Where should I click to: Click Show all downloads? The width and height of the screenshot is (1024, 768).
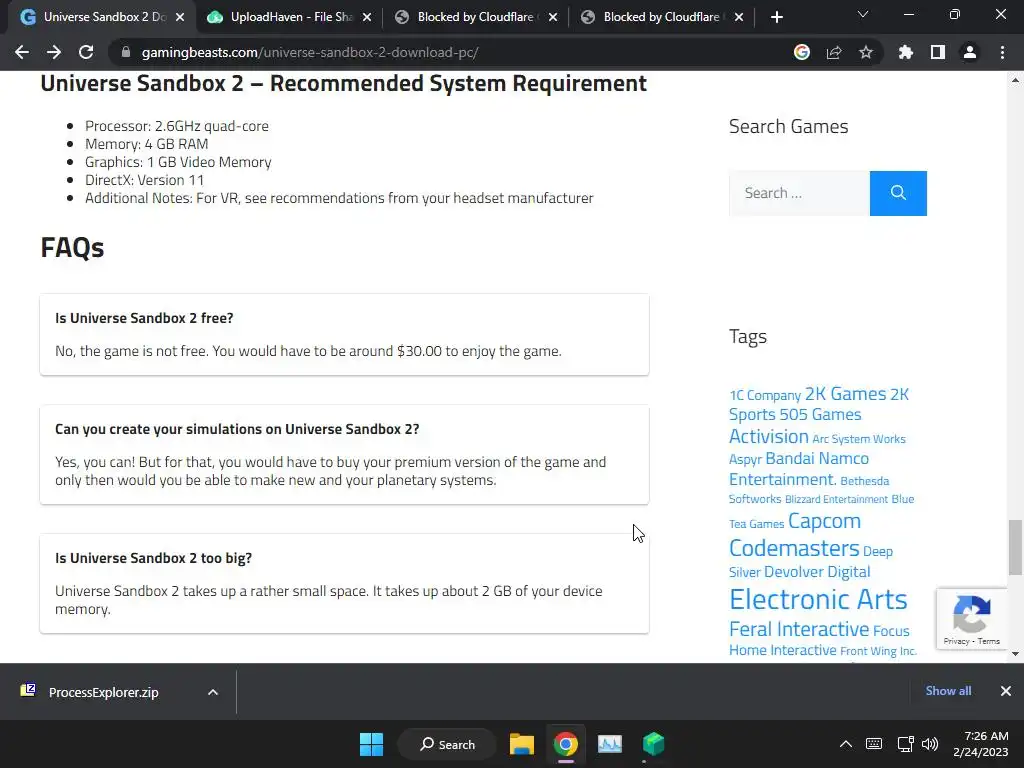[948, 691]
